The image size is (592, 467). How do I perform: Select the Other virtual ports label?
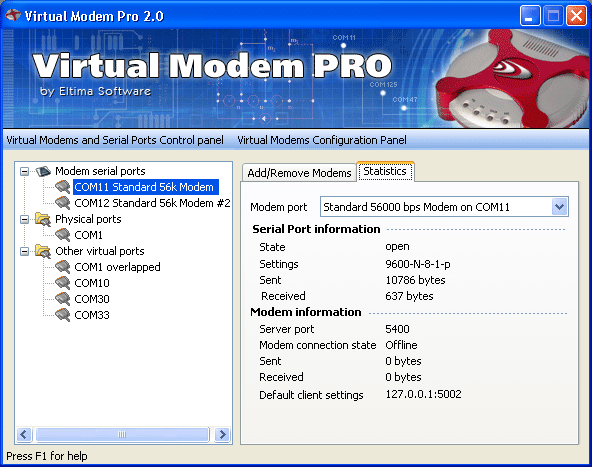tap(100, 251)
